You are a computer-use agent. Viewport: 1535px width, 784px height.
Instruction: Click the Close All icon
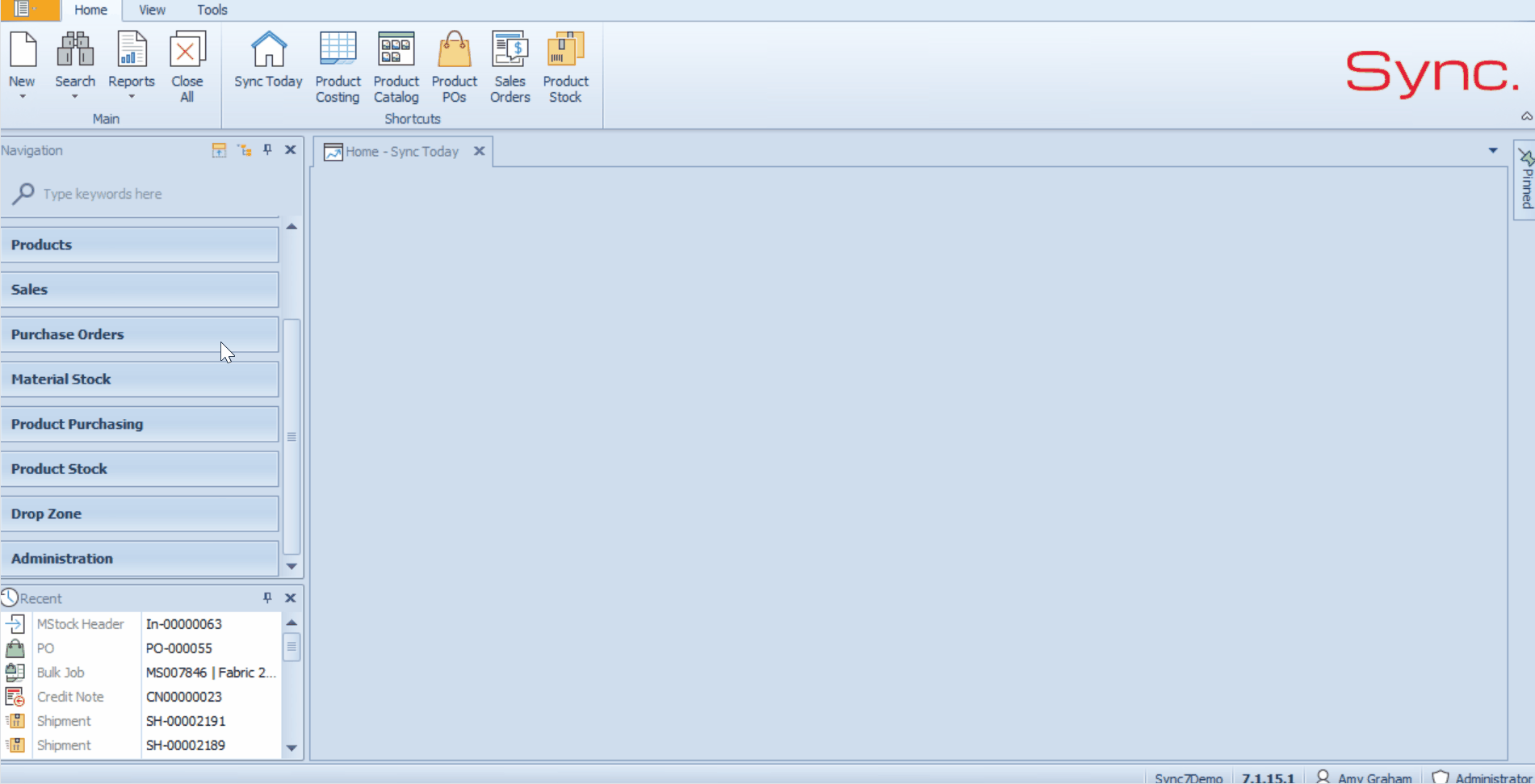(187, 50)
